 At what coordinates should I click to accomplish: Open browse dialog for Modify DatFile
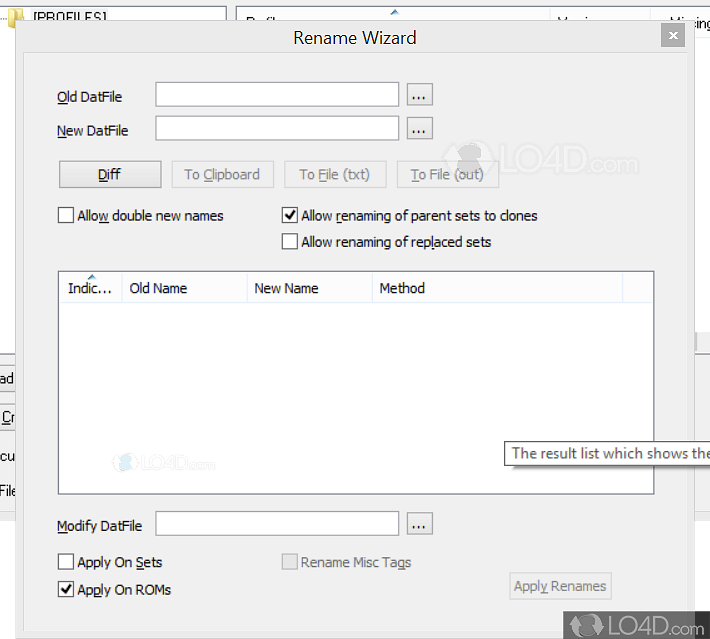pyautogui.click(x=419, y=524)
